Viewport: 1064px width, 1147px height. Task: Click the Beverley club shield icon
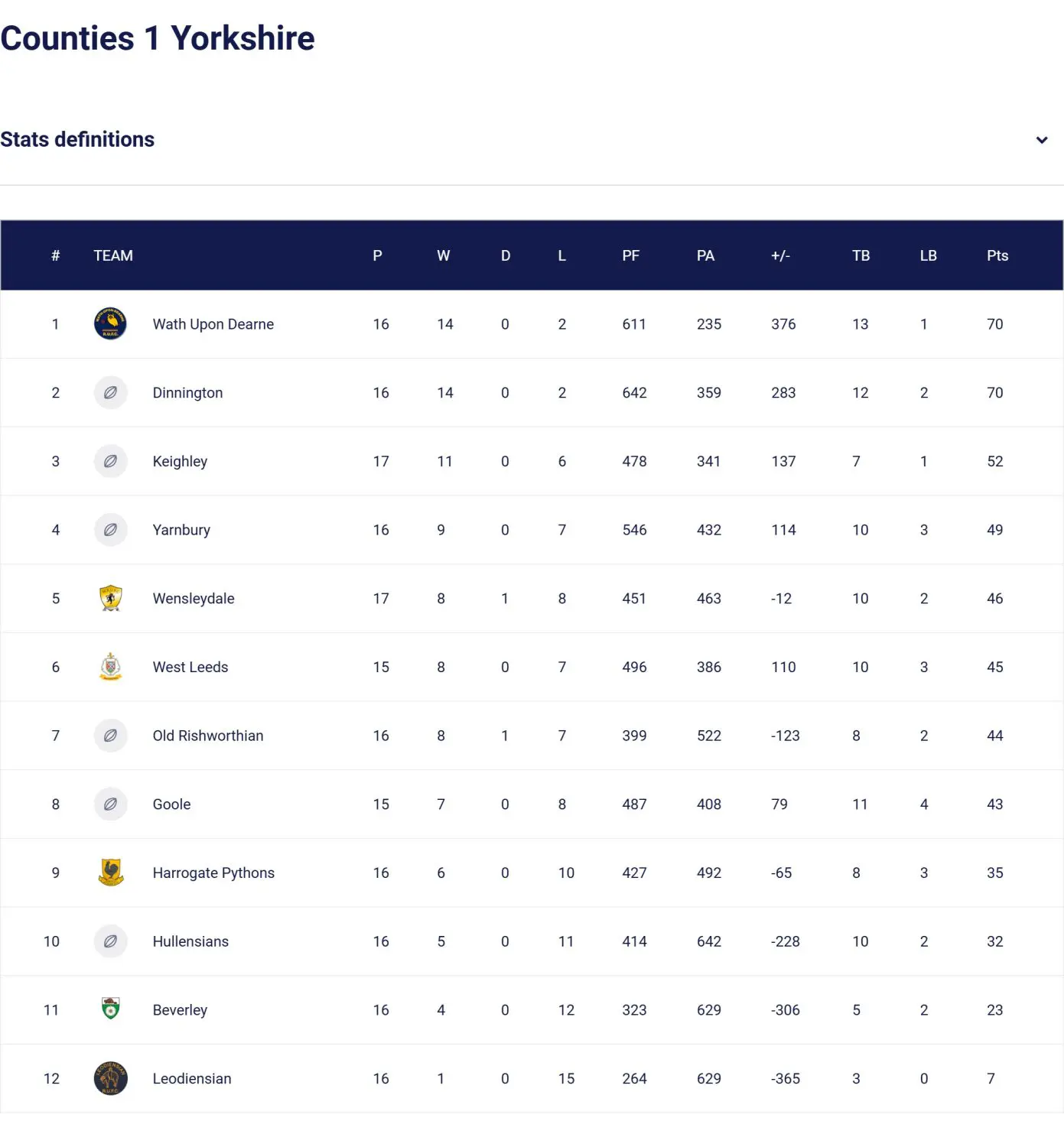[x=111, y=1009]
